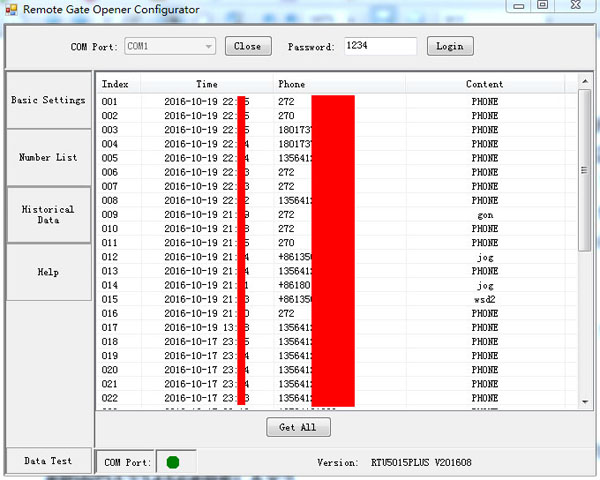Click the version text RTU5015PLUS V201608

point(421,463)
